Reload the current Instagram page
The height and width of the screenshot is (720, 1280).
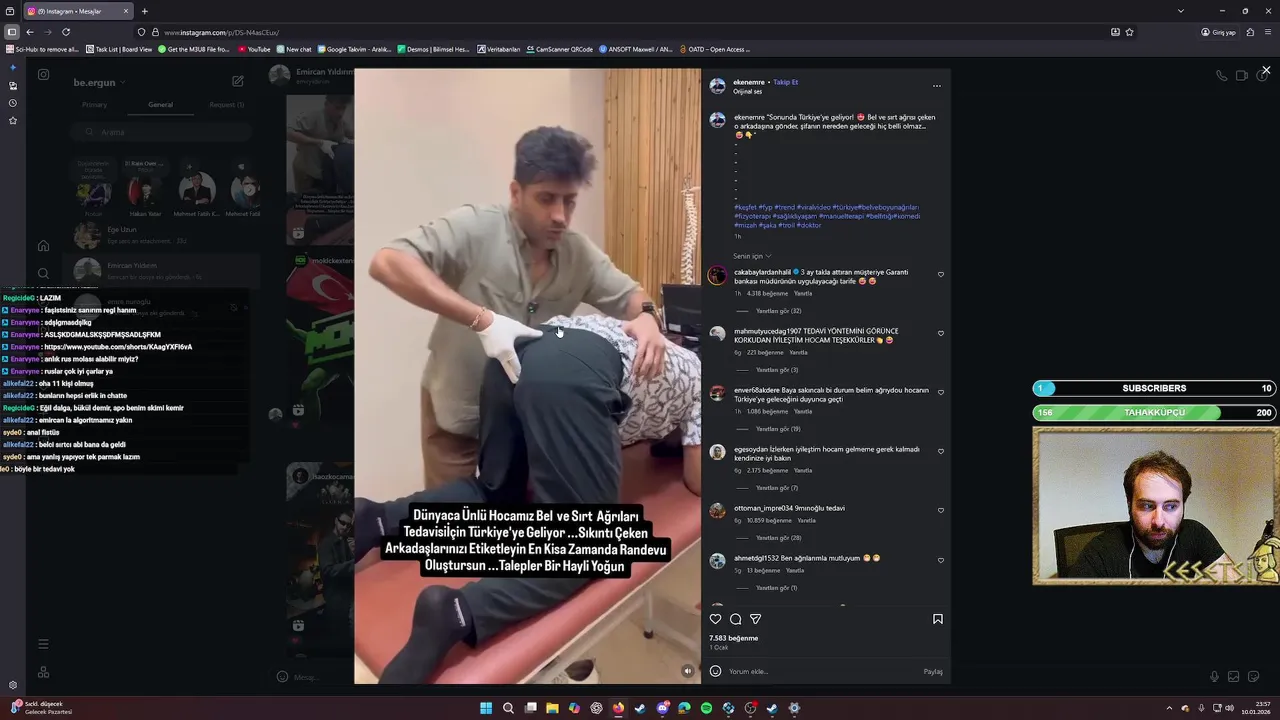(x=66, y=32)
